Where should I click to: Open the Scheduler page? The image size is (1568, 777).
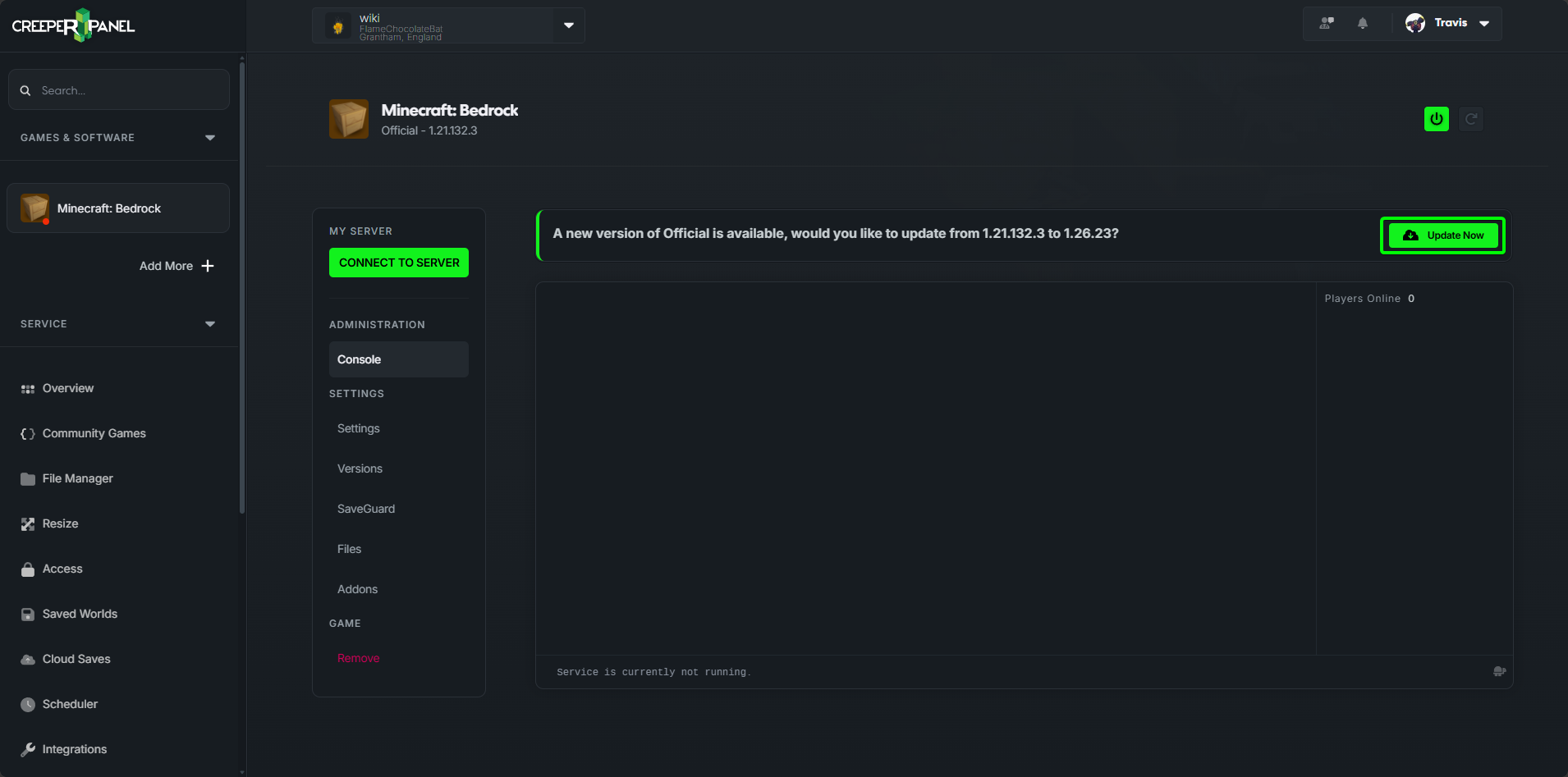click(70, 704)
